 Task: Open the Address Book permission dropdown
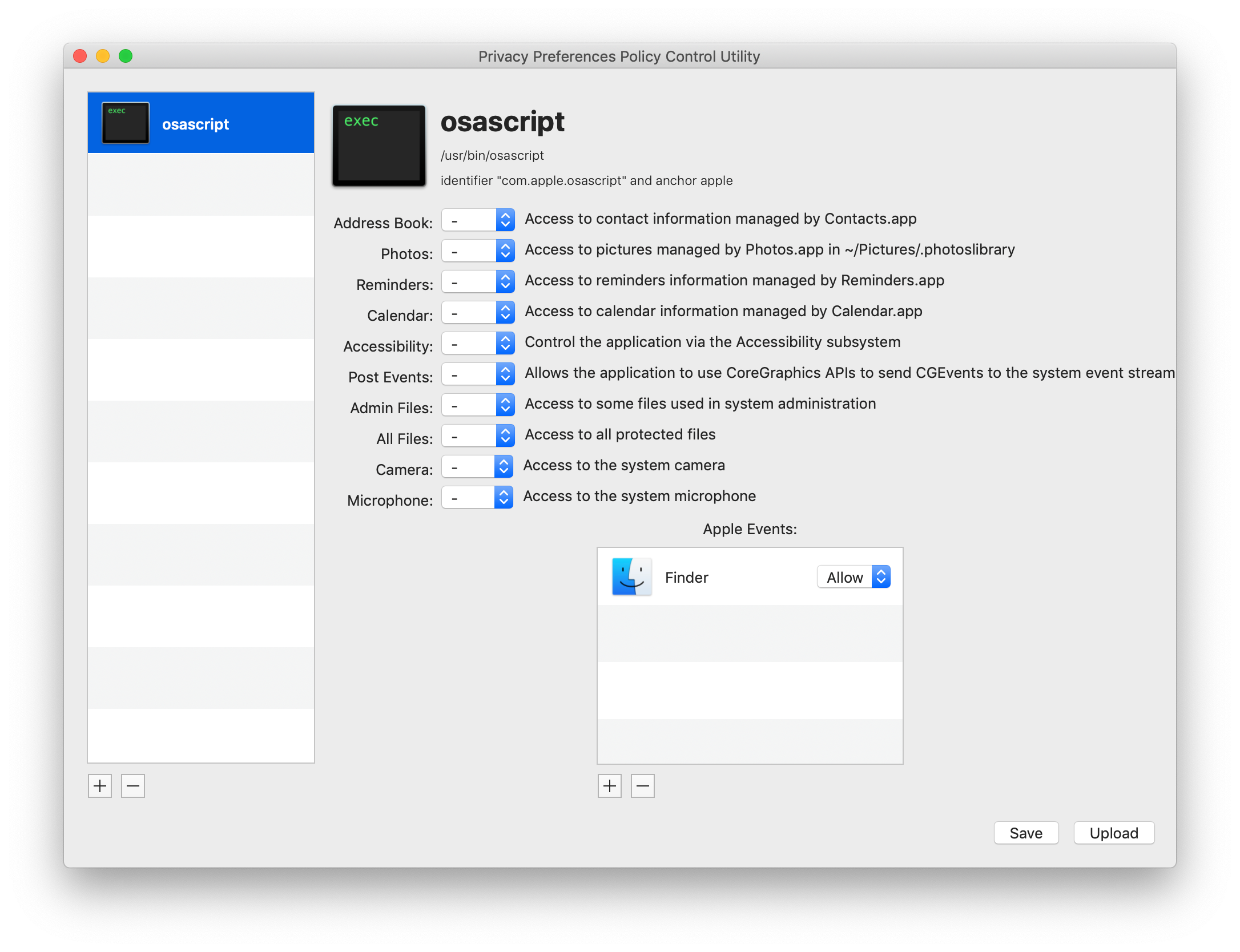point(478,220)
